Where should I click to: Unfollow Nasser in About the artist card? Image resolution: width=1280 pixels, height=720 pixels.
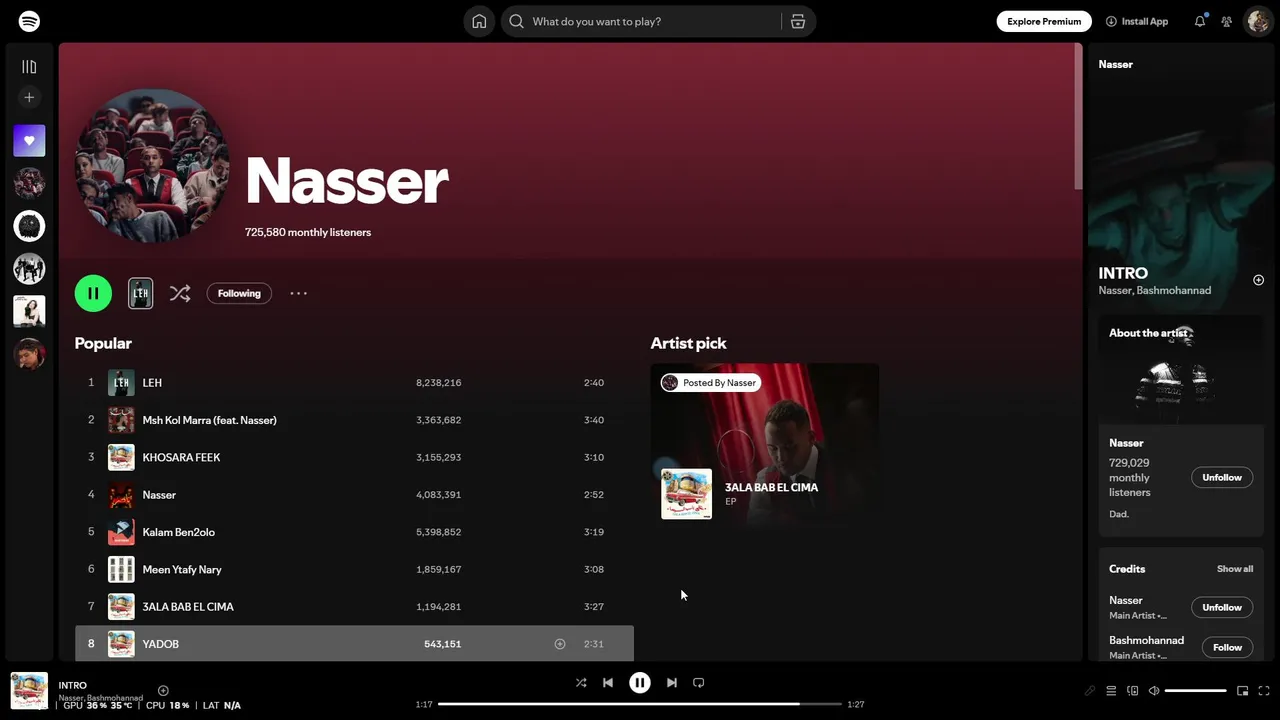tap(1222, 478)
